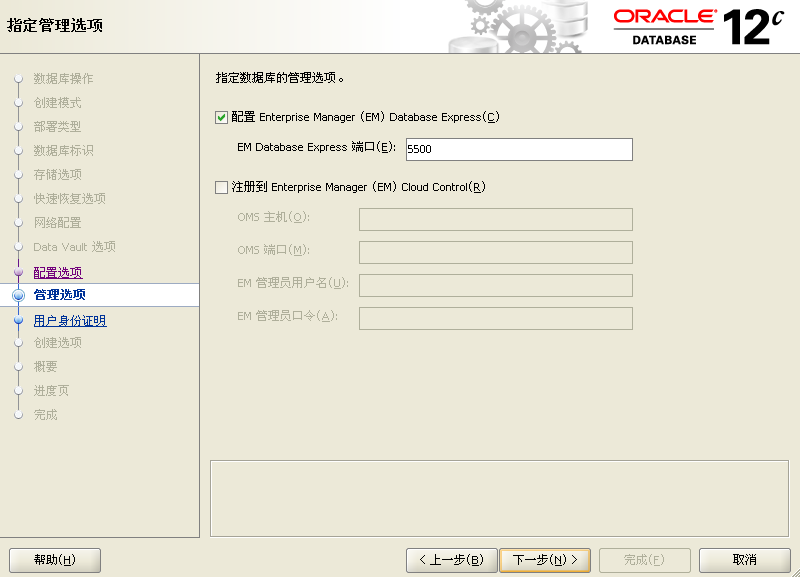Click the OMS 端口 input field
The width and height of the screenshot is (800, 577).
495,252
